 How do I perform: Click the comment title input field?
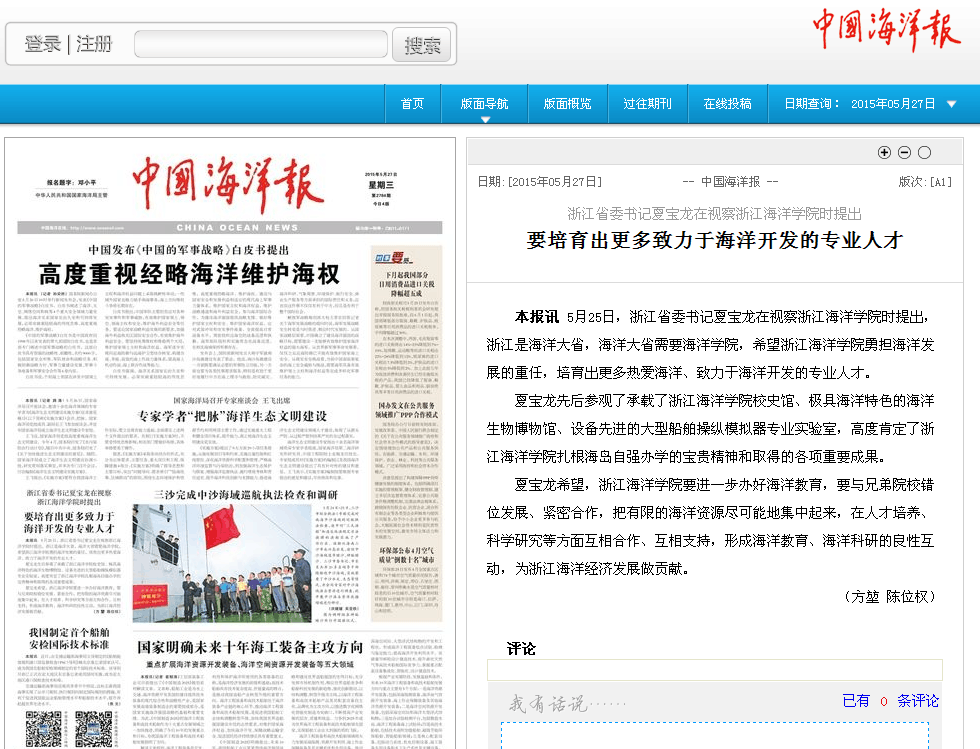pyautogui.click(x=714, y=670)
